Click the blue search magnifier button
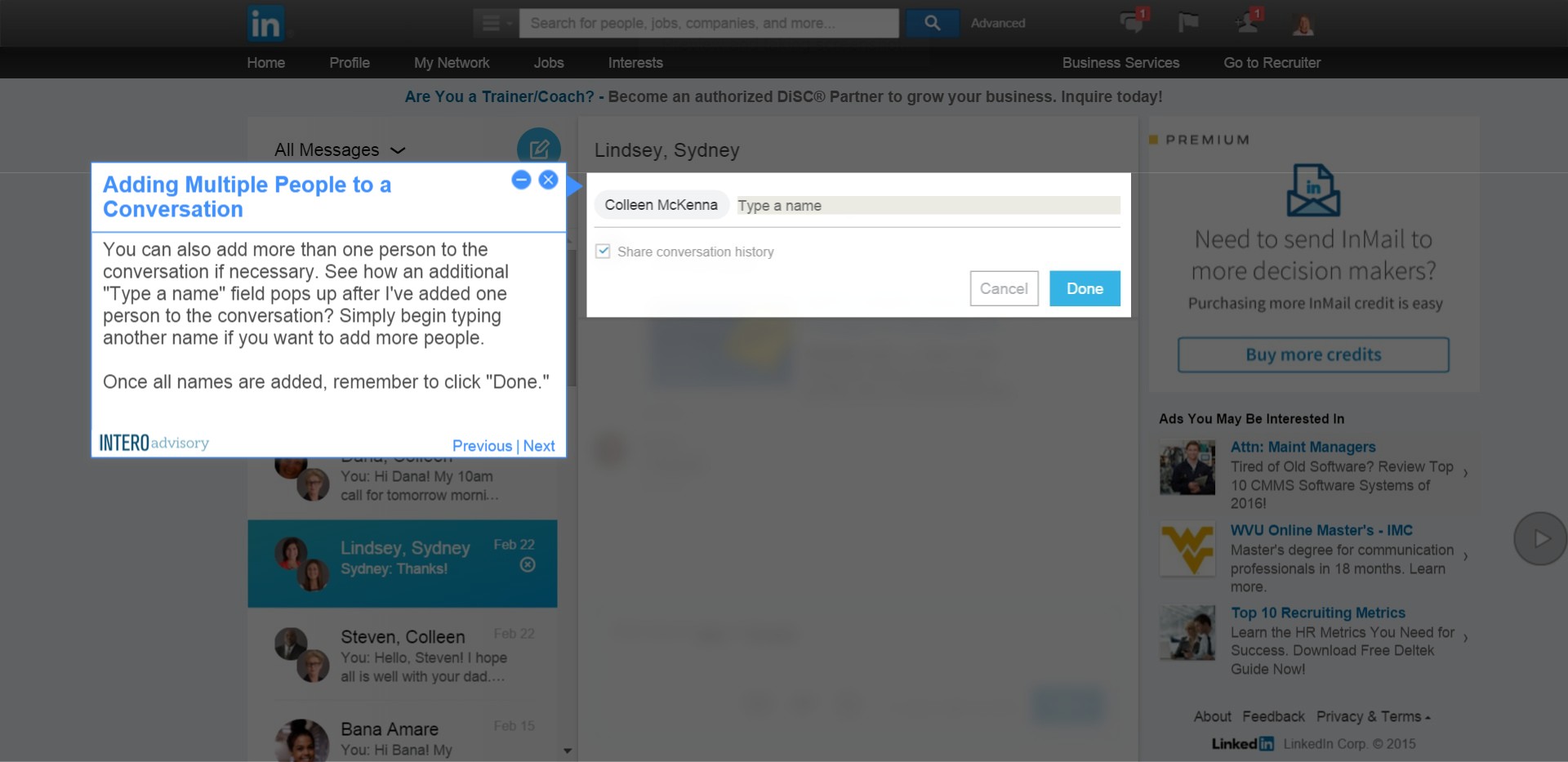 tap(932, 23)
